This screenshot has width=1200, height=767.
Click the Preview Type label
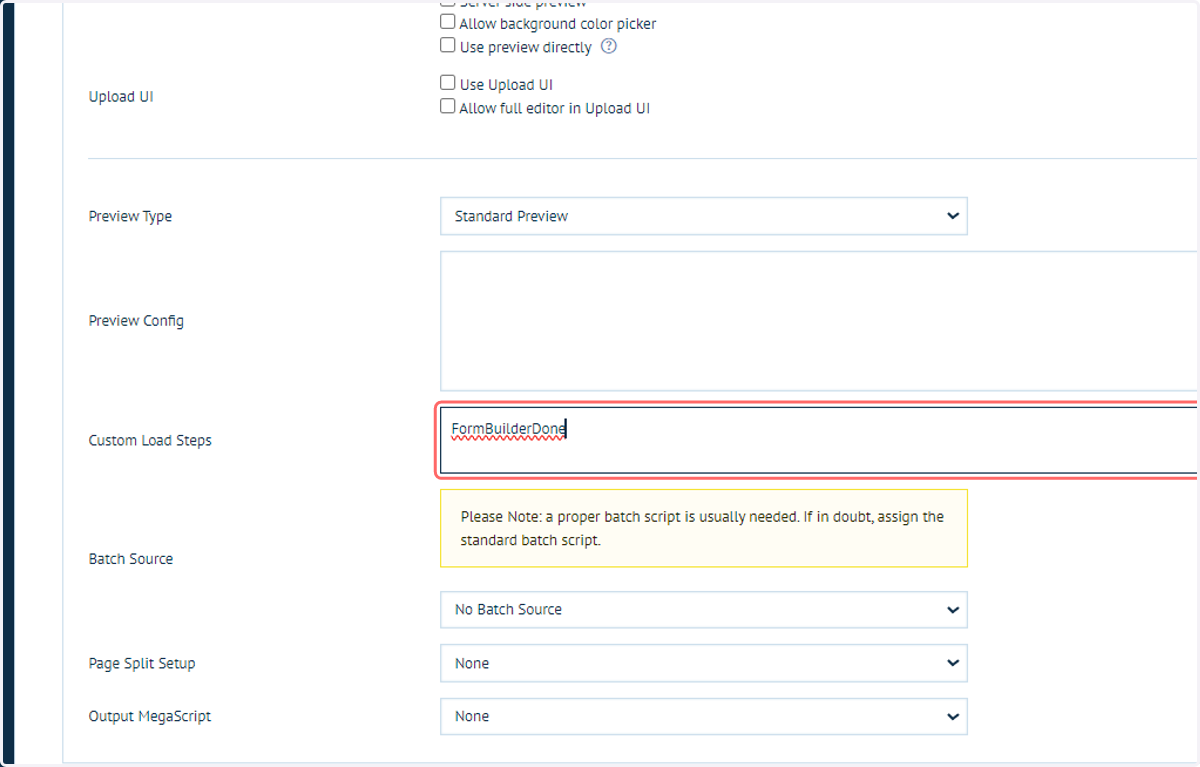click(130, 216)
